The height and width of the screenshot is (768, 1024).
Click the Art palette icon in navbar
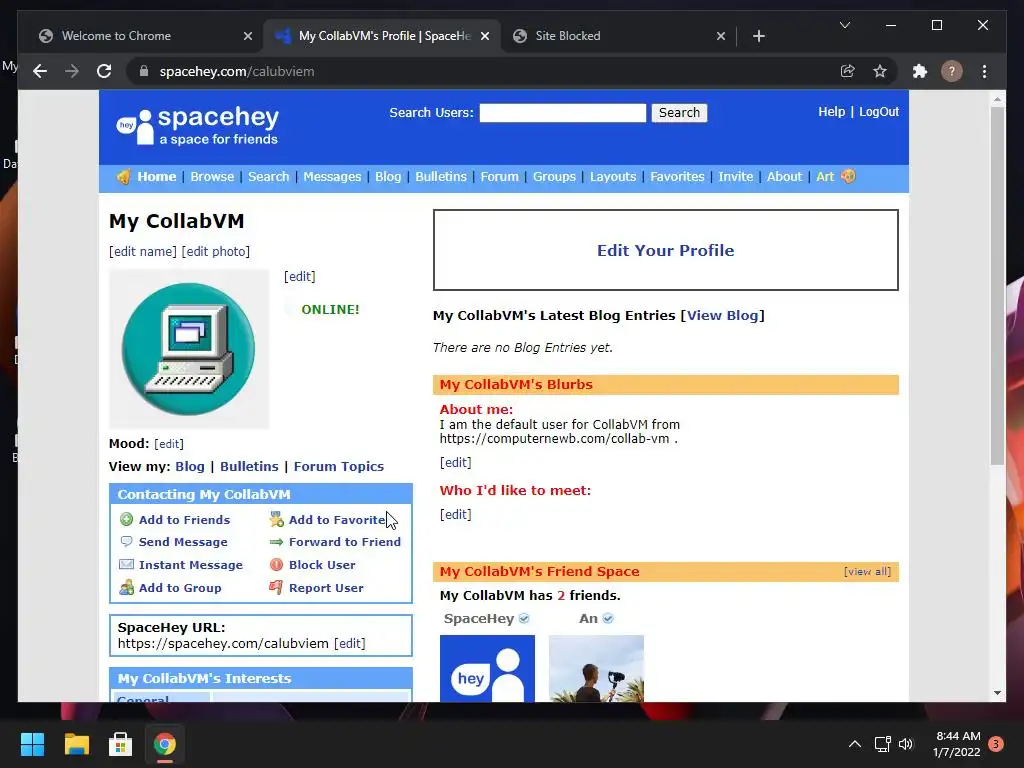tap(848, 176)
